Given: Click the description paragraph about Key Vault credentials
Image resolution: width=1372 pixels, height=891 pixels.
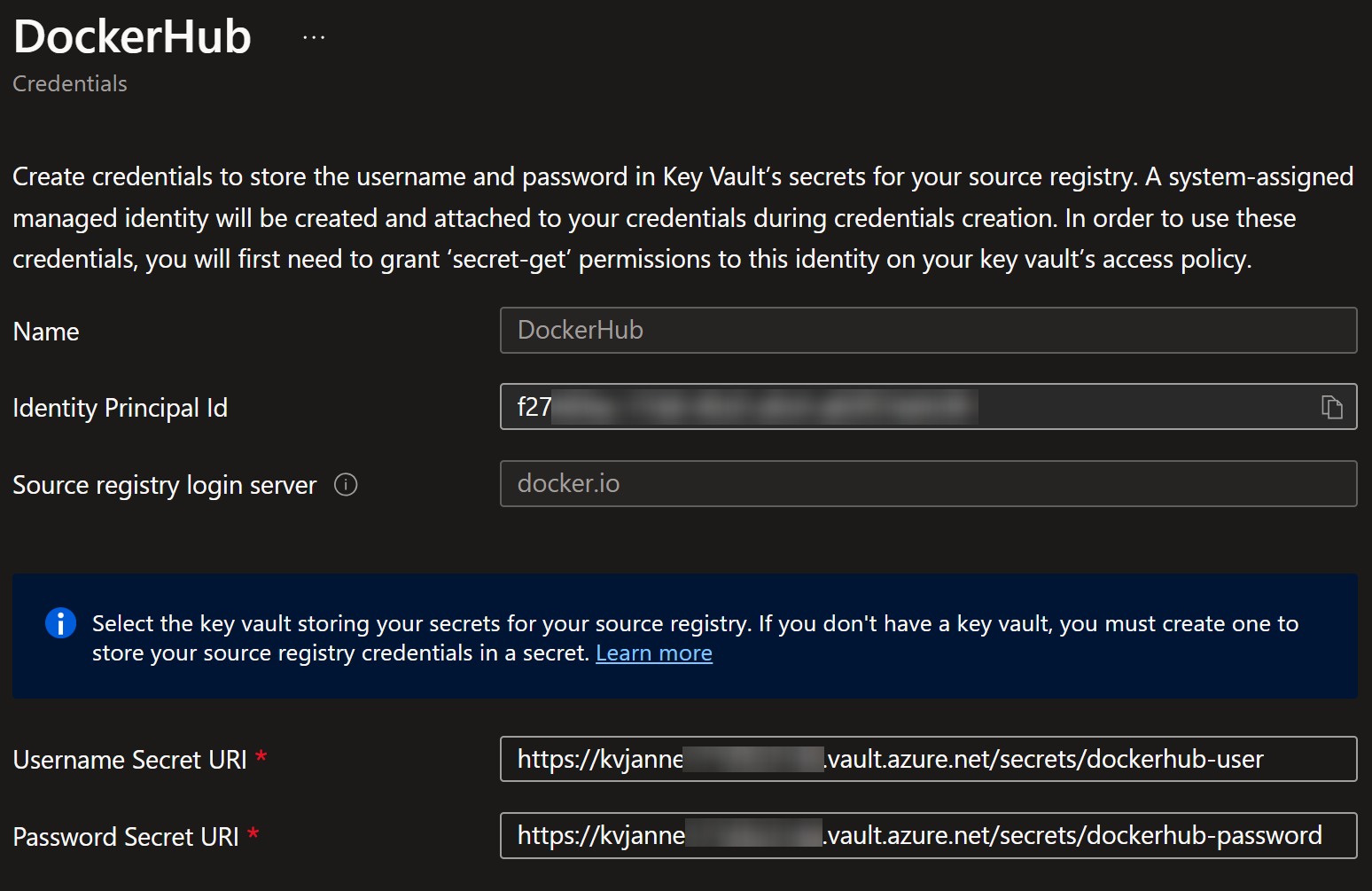Looking at the screenshot, I should coord(682,218).
